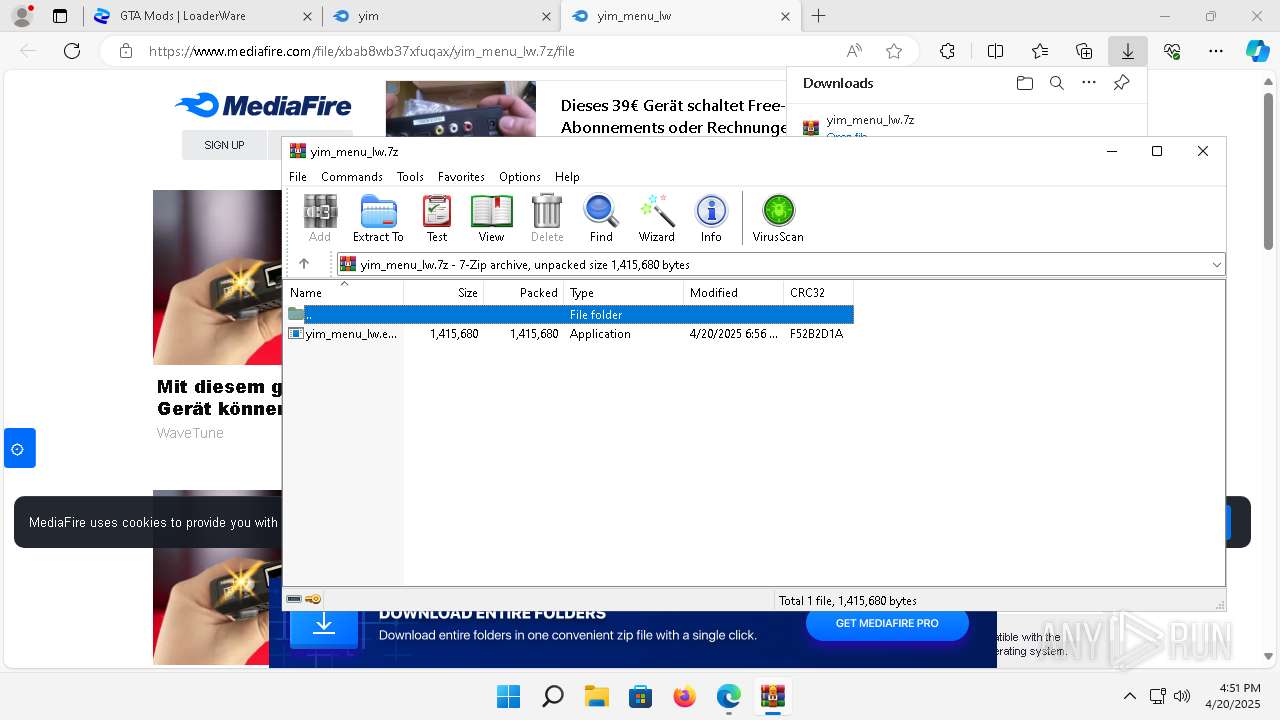The height and width of the screenshot is (720, 1280).
Task: Open File Explorer from taskbar
Action: click(x=596, y=696)
